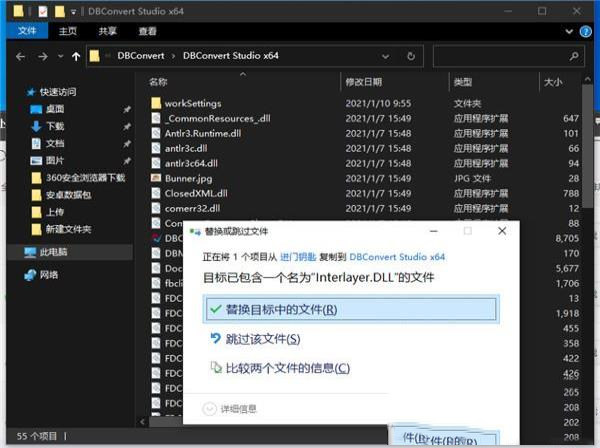Viewport: 600px width, 448px height.
Task: Open the workSettings folder
Action: pyautogui.click(x=193, y=103)
